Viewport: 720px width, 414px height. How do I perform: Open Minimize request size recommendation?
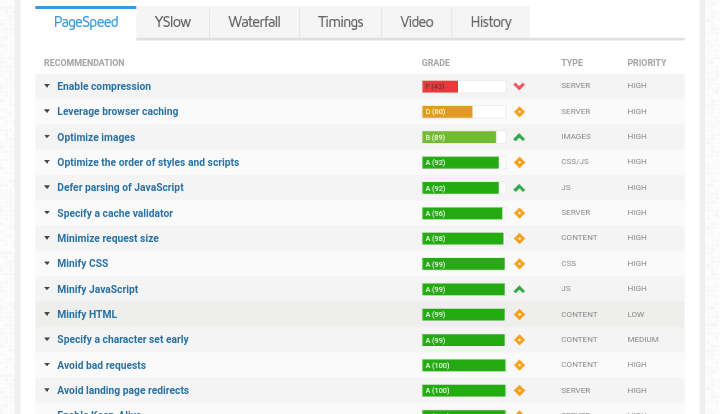[108, 239]
